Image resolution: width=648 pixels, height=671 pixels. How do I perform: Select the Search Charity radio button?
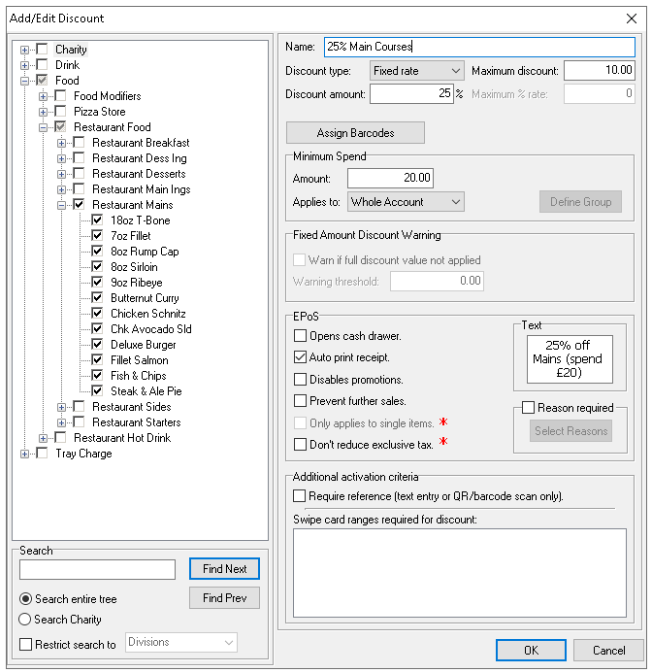(x=25, y=620)
